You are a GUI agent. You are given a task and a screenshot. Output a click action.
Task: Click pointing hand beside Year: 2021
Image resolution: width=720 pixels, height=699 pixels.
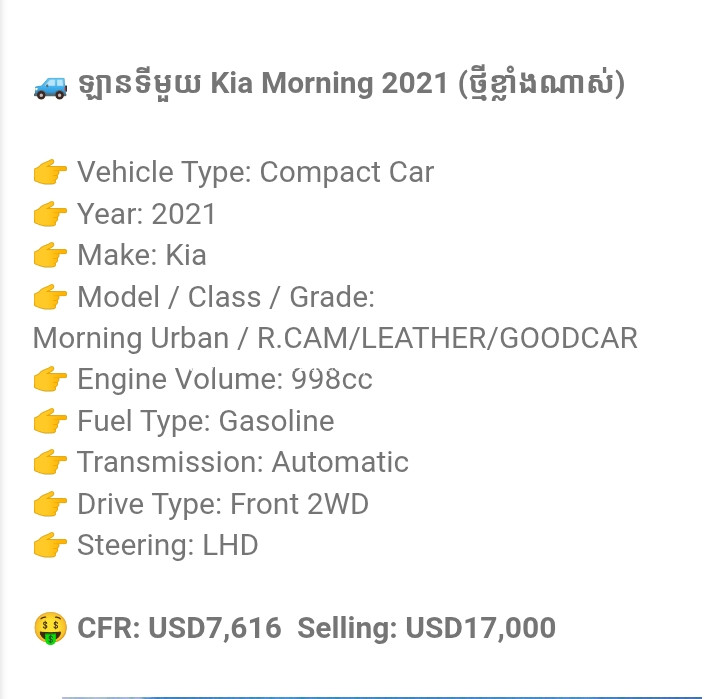(51, 214)
